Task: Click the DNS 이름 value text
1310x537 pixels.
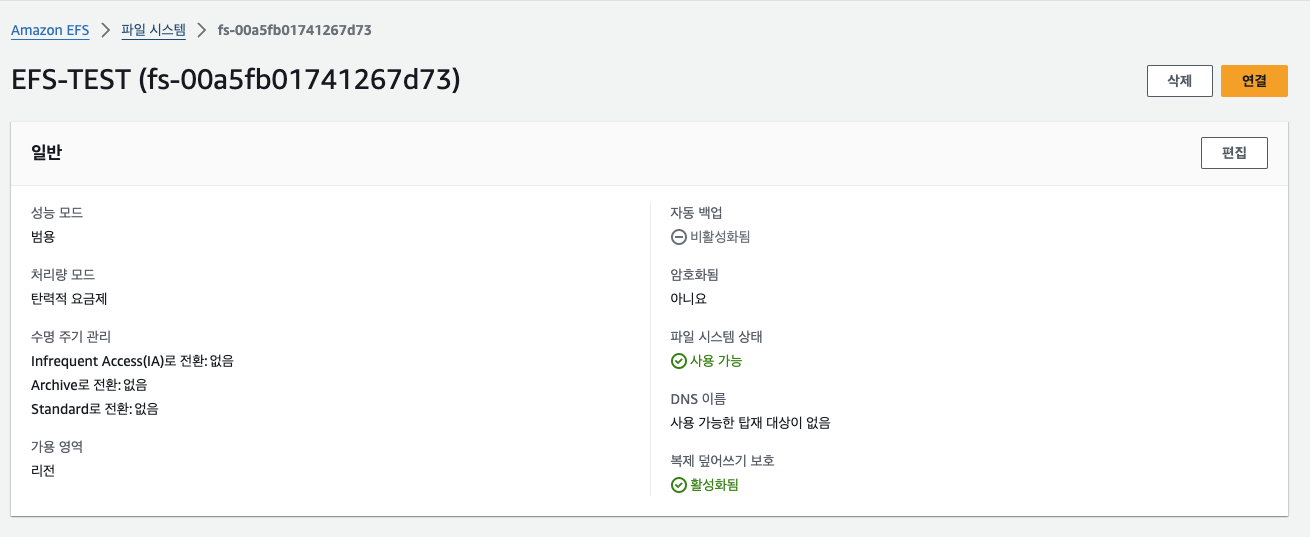Action: tap(750, 423)
